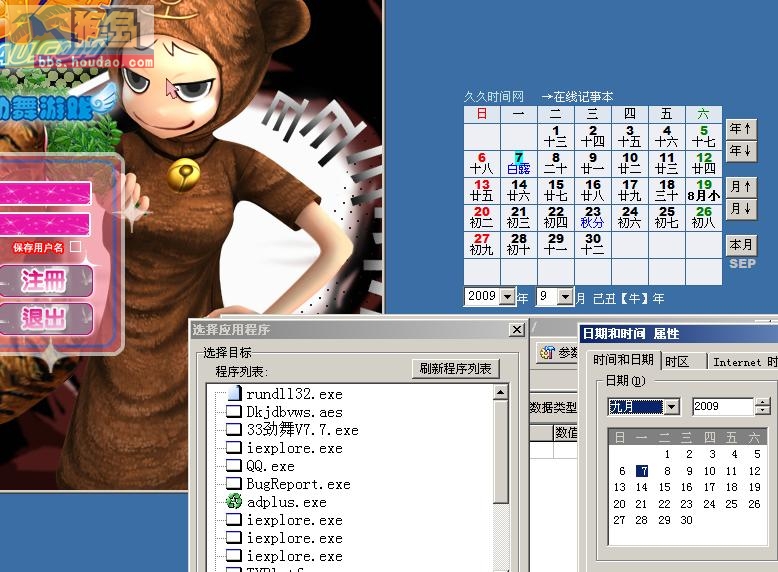Select day 26 初八 in lunar calendar
The height and width of the screenshot is (572, 778).
704,218
